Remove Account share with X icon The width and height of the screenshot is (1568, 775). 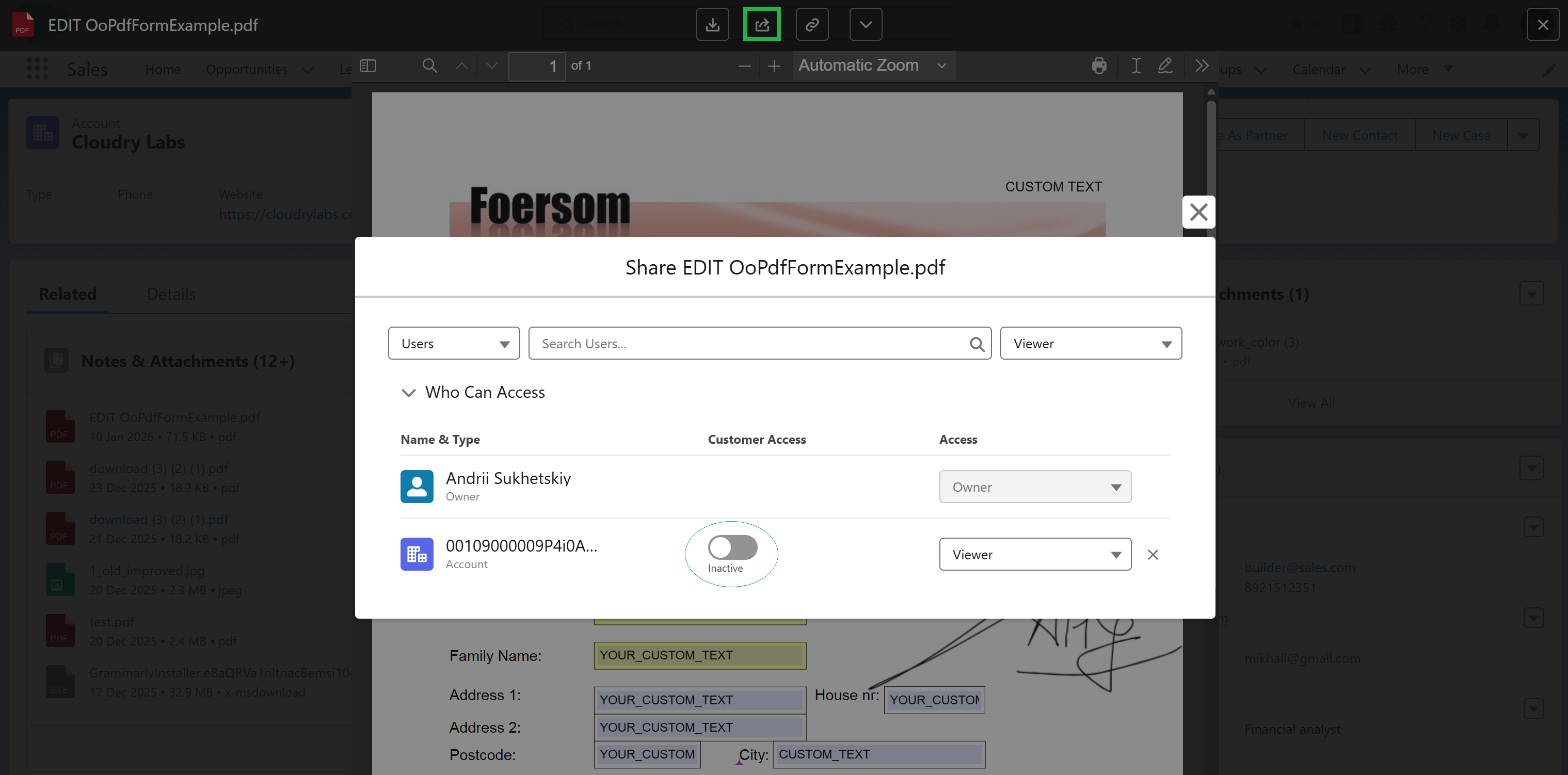click(1153, 555)
